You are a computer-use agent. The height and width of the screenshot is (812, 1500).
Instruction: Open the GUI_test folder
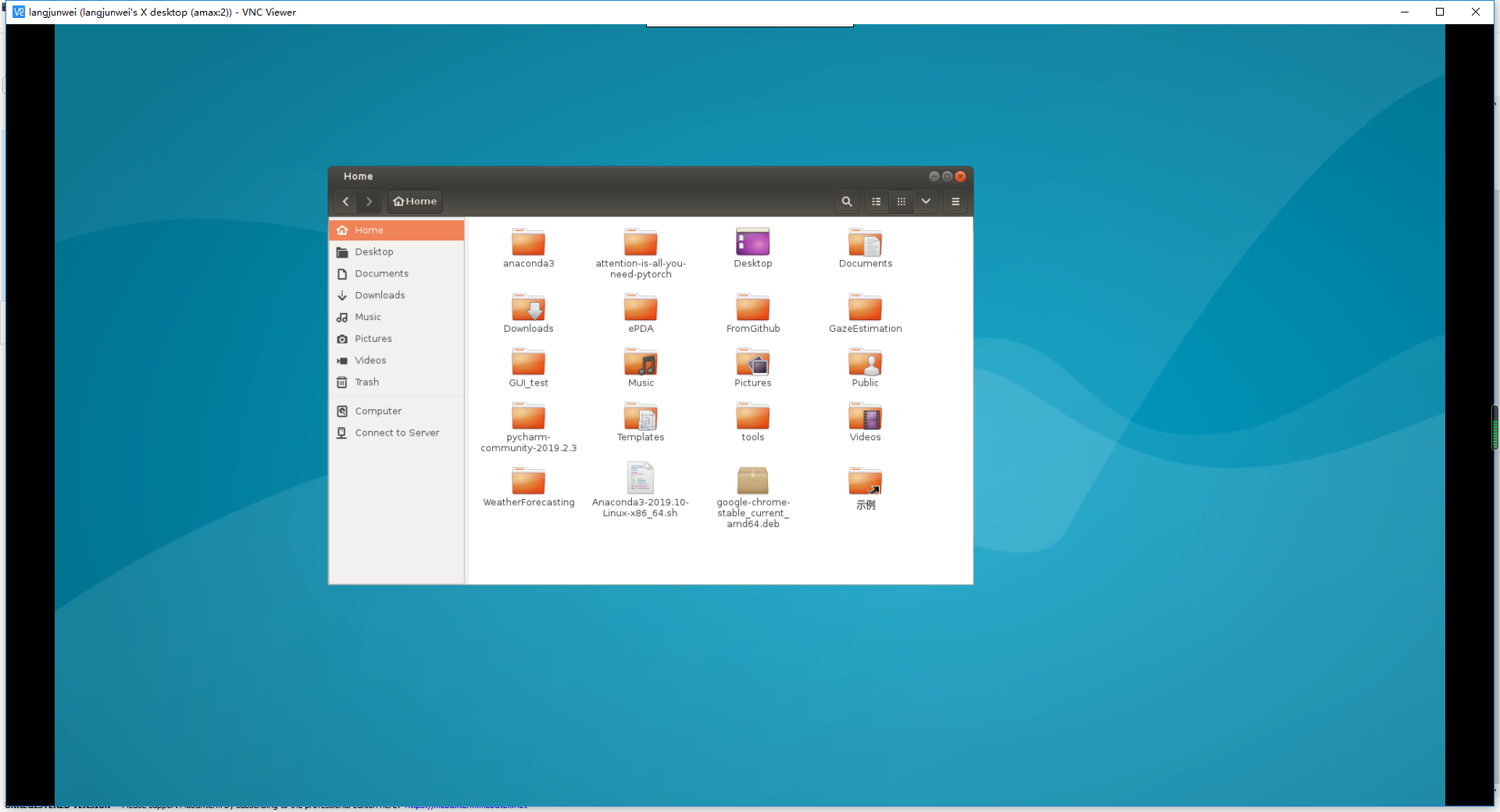click(x=528, y=361)
